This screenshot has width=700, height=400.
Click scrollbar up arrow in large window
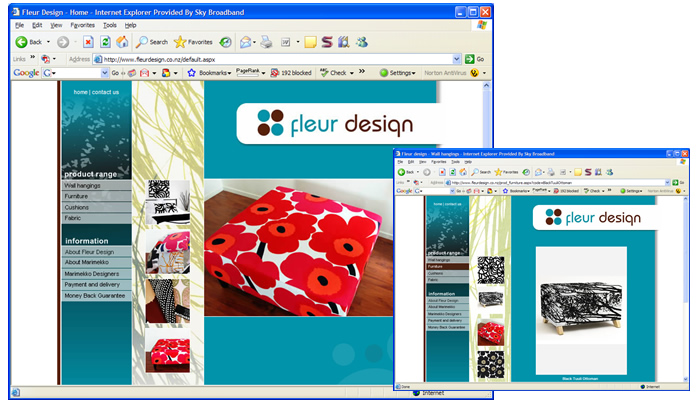[486, 85]
